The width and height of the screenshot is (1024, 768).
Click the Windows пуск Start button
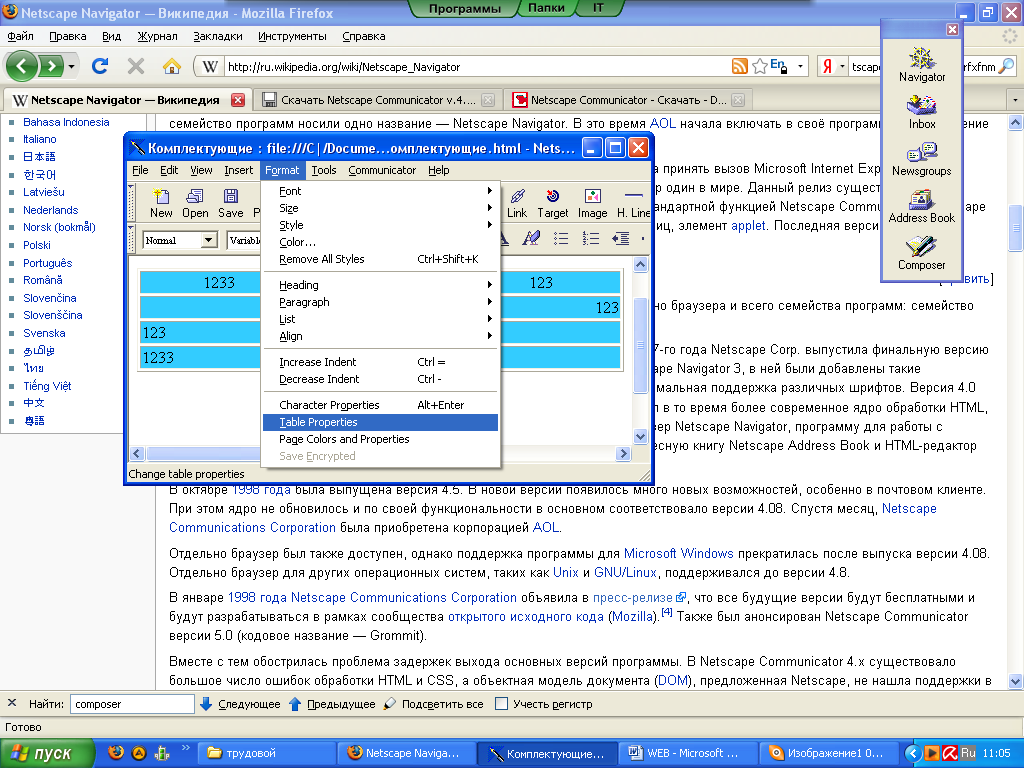(47, 754)
